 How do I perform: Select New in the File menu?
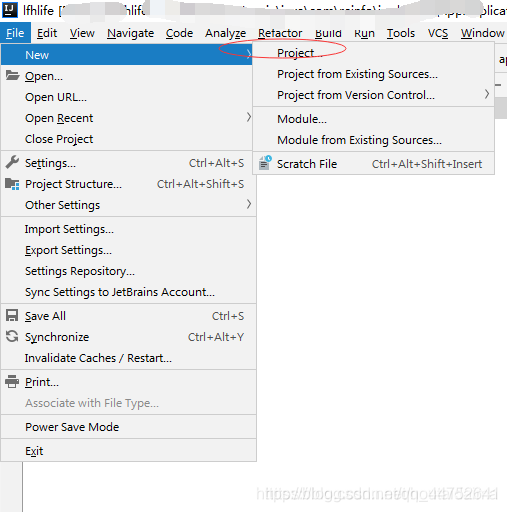[127, 55]
